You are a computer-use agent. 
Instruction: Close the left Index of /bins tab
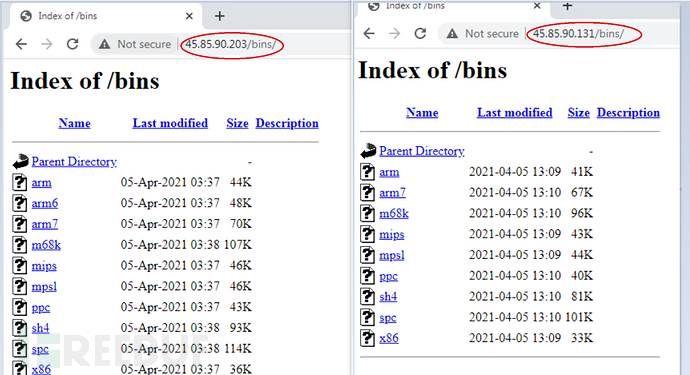pos(189,16)
